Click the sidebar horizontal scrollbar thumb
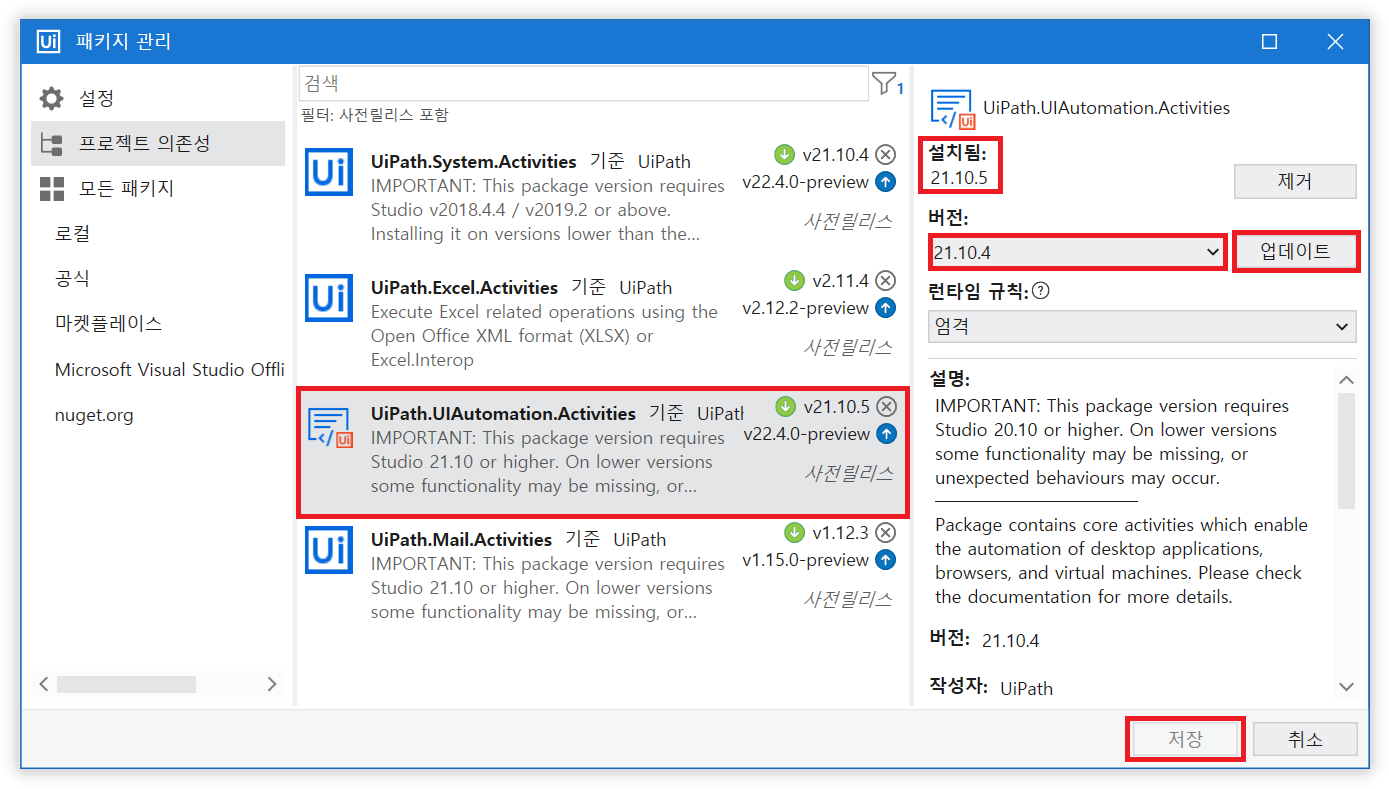 click(x=126, y=685)
